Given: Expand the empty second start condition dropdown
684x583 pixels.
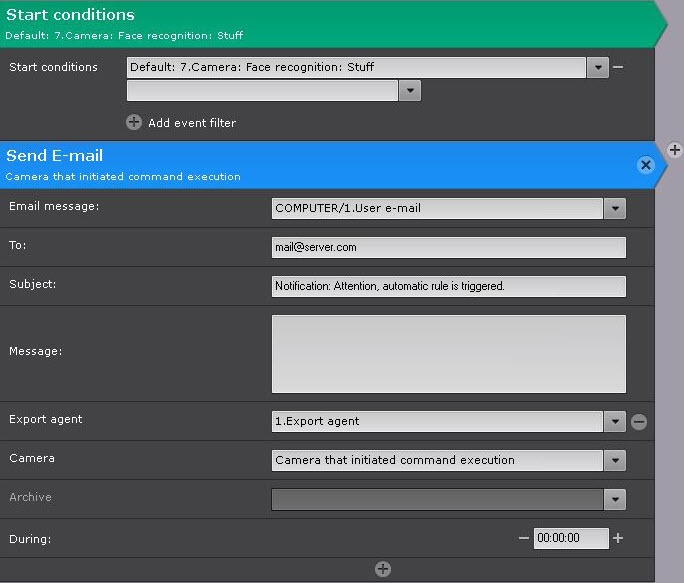Looking at the screenshot, I should [x=410, y=91].
